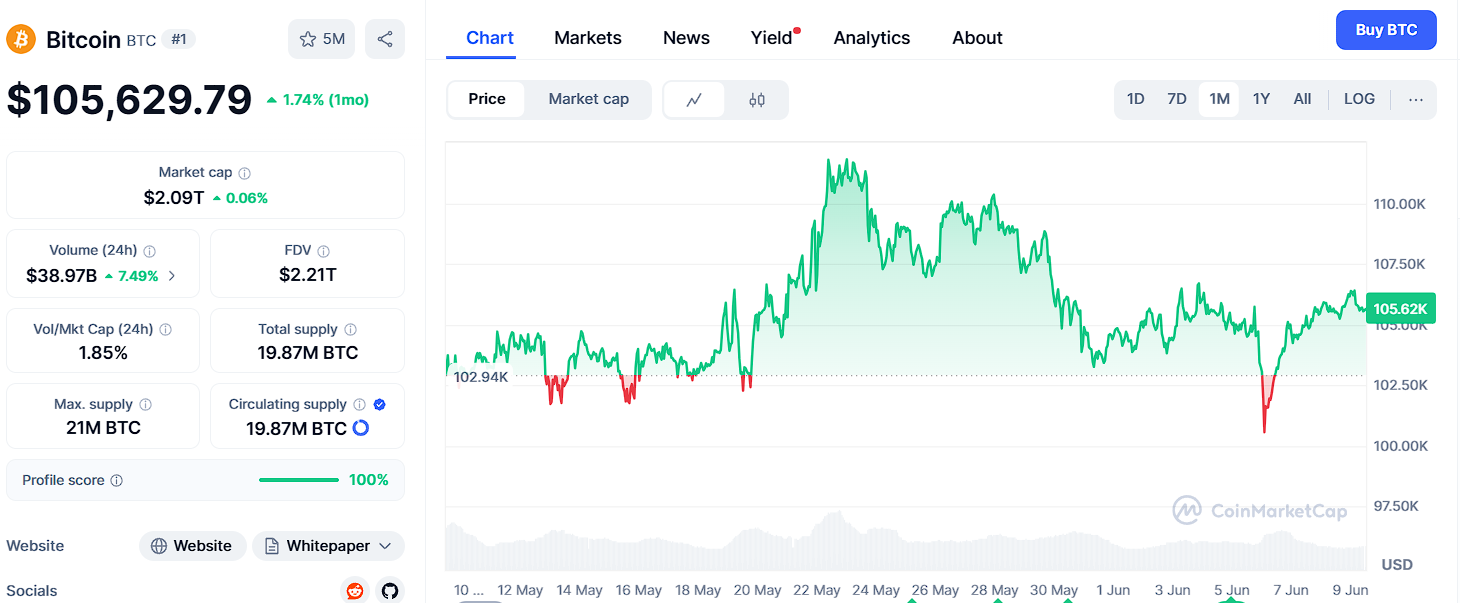Select the Market cap toggle
1460x603 pixels.
(589, 99)
